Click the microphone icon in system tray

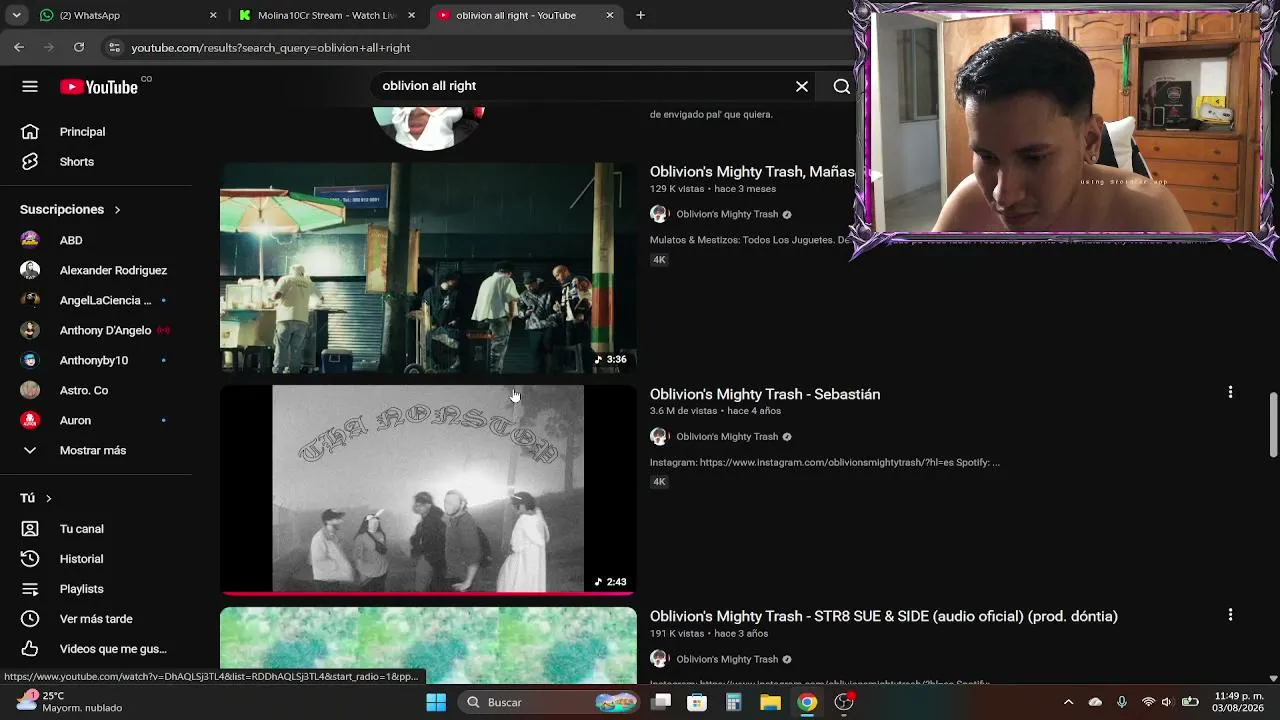[1122, 702]
